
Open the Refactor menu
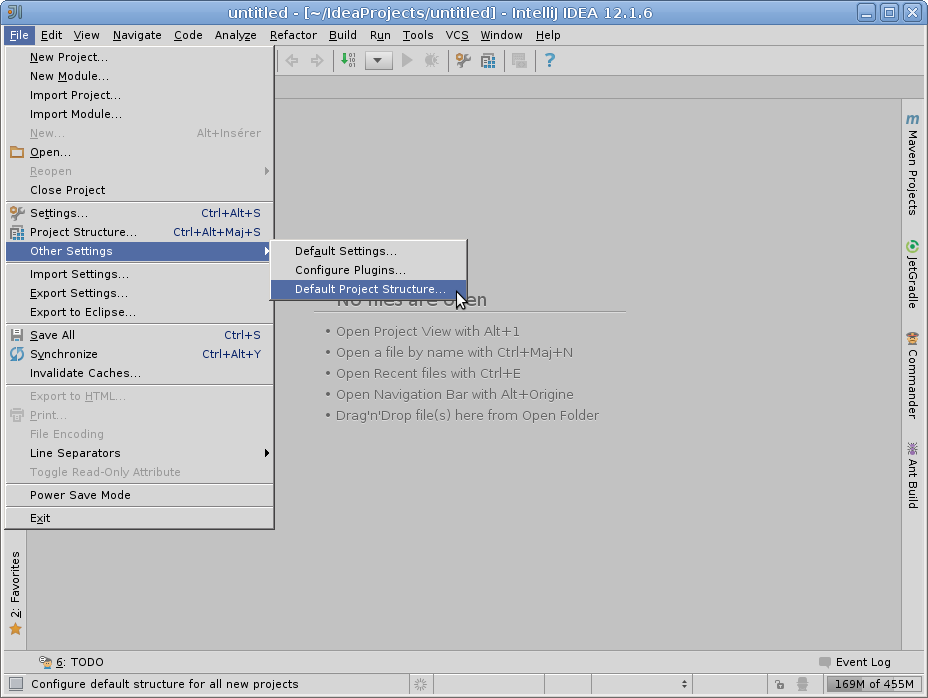pyautogui.click(x=294, y=36)
